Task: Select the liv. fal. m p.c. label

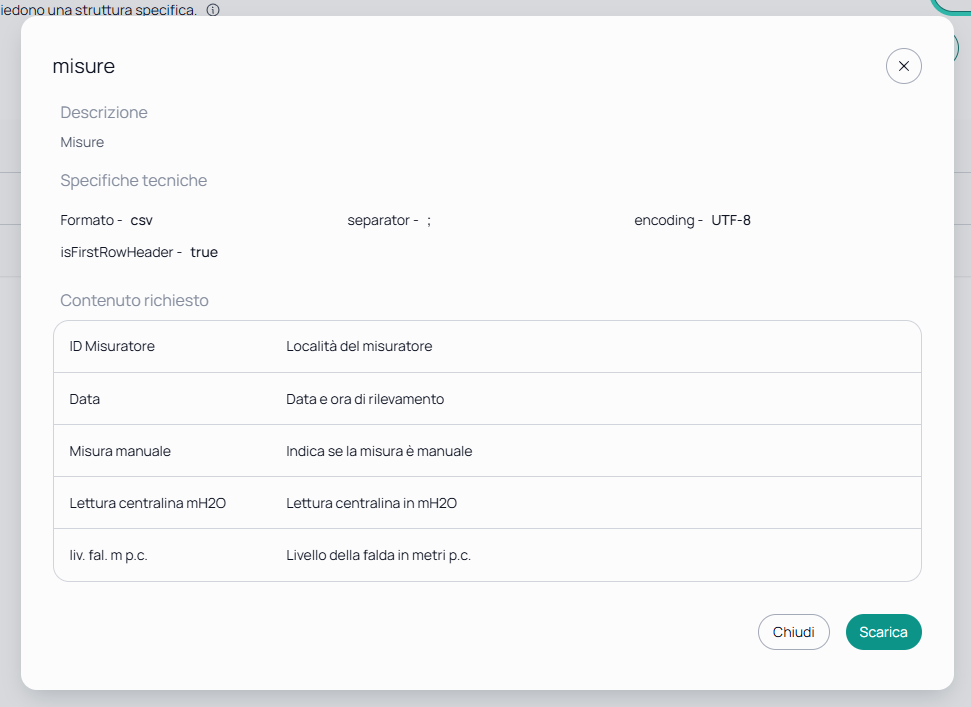Action: click(108, 555)
